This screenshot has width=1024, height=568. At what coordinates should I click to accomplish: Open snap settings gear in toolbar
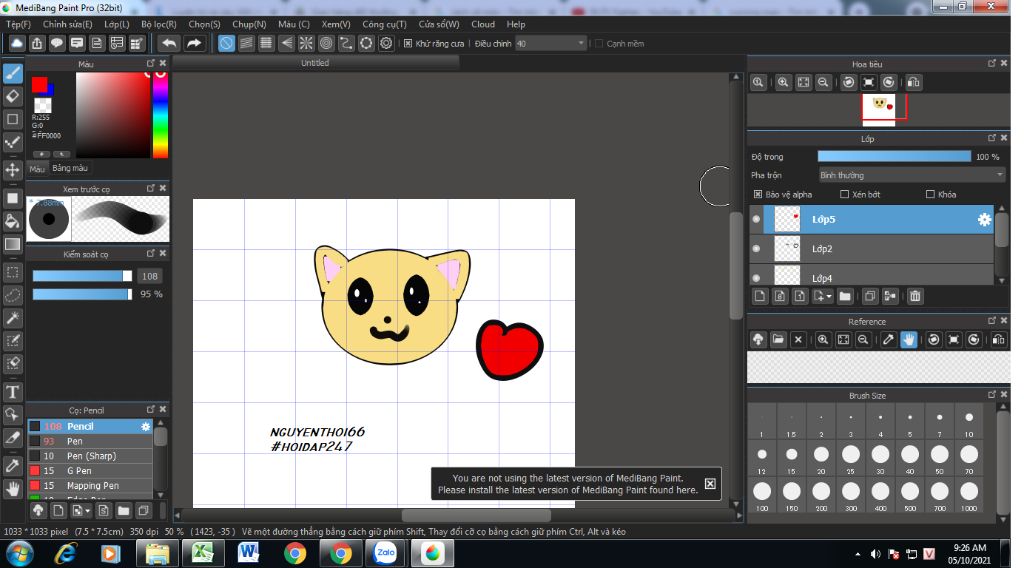(387, 44)
